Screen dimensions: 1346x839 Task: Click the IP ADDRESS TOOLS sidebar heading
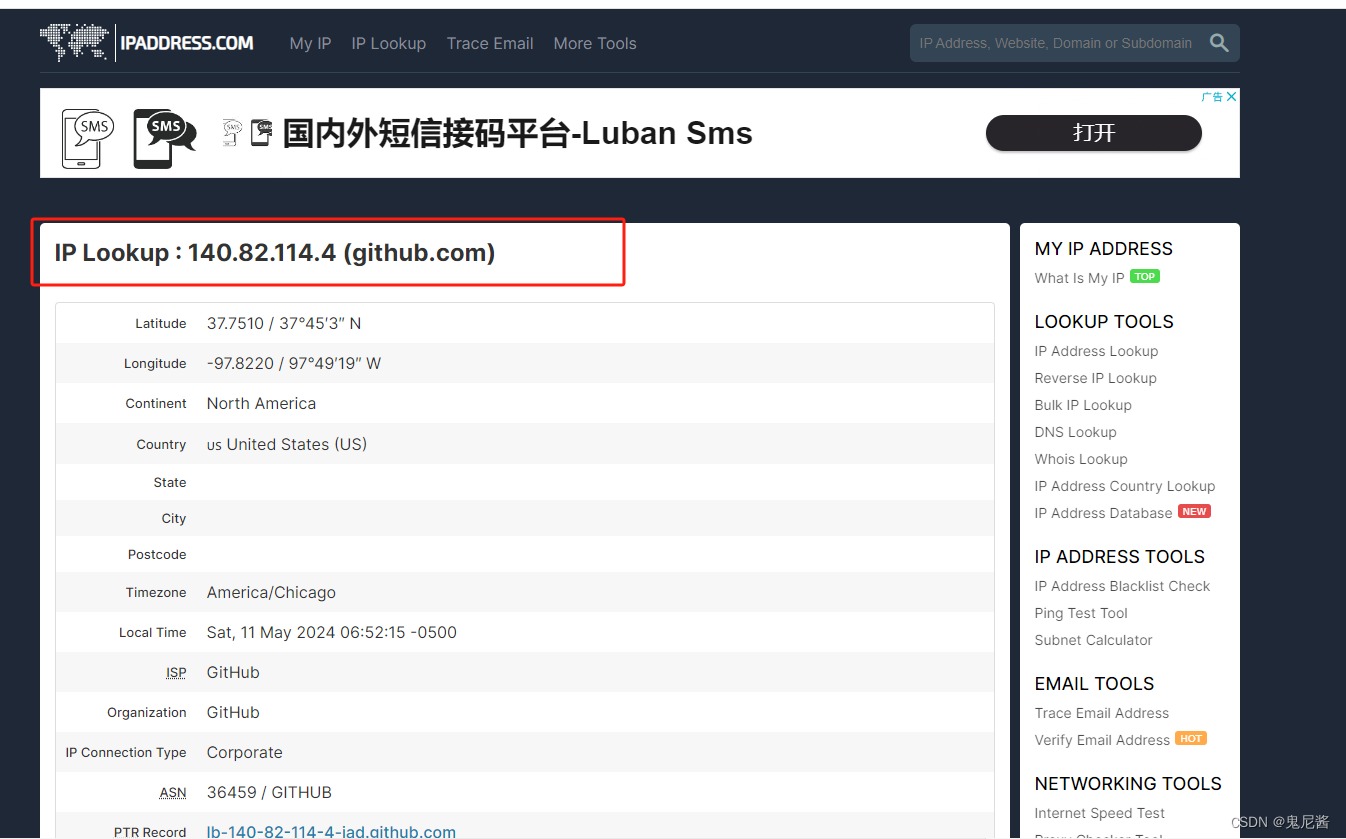pos(1120,557)
